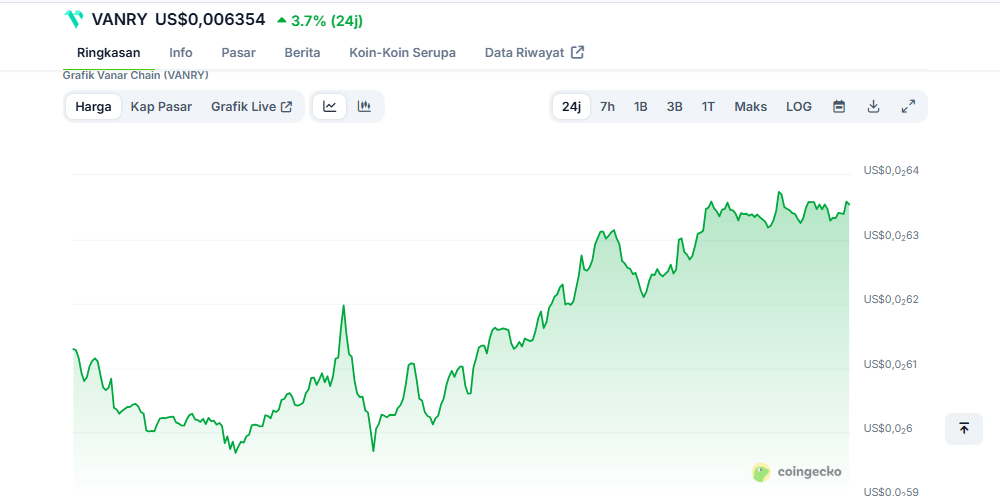Open the calendar date range picker
1000x496 pixels.
[x=839, y=106]
